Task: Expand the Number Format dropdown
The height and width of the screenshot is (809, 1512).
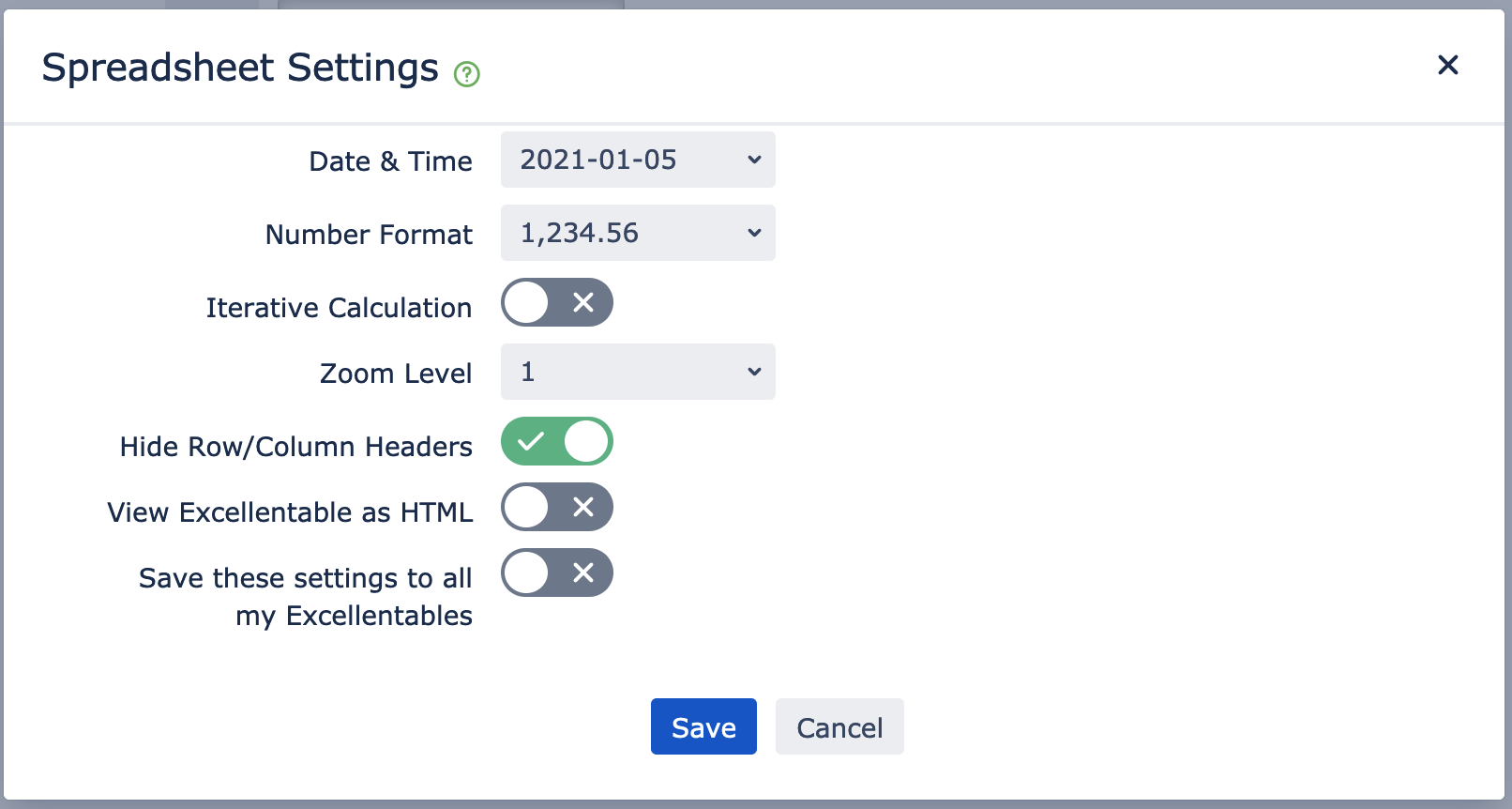Action: click(x=638, y=233)
